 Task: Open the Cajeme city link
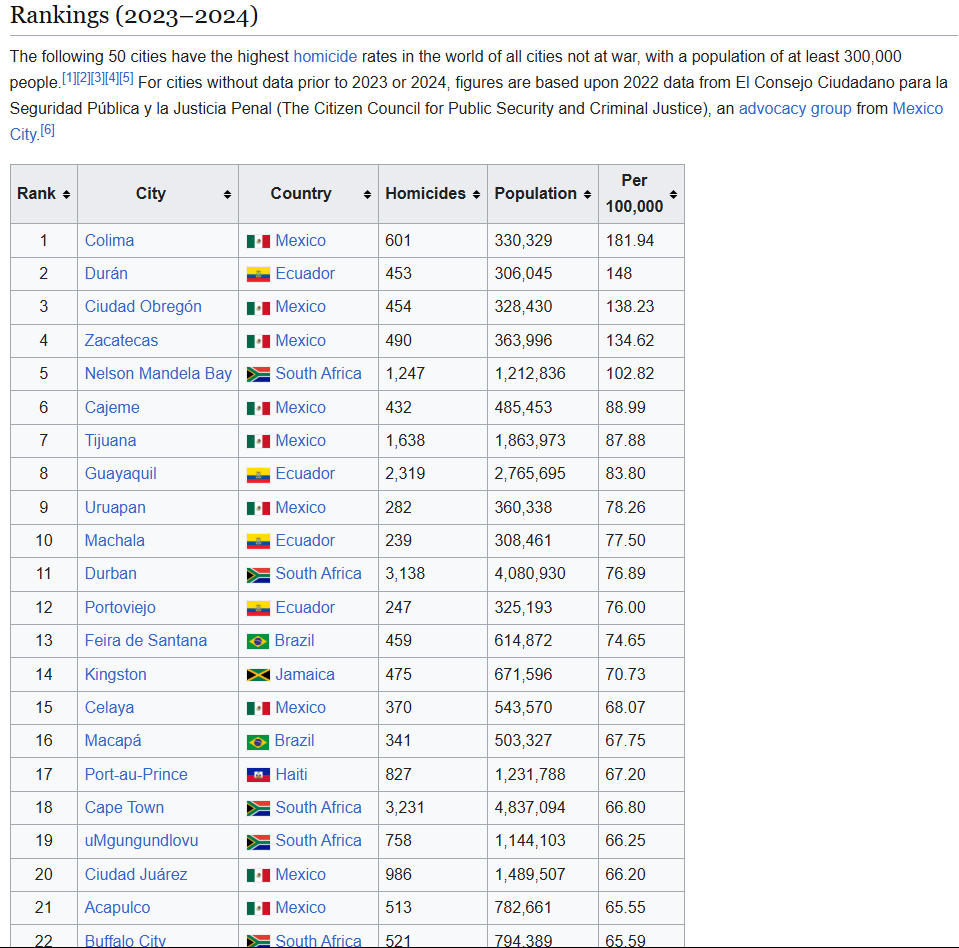tap(112, 407)
